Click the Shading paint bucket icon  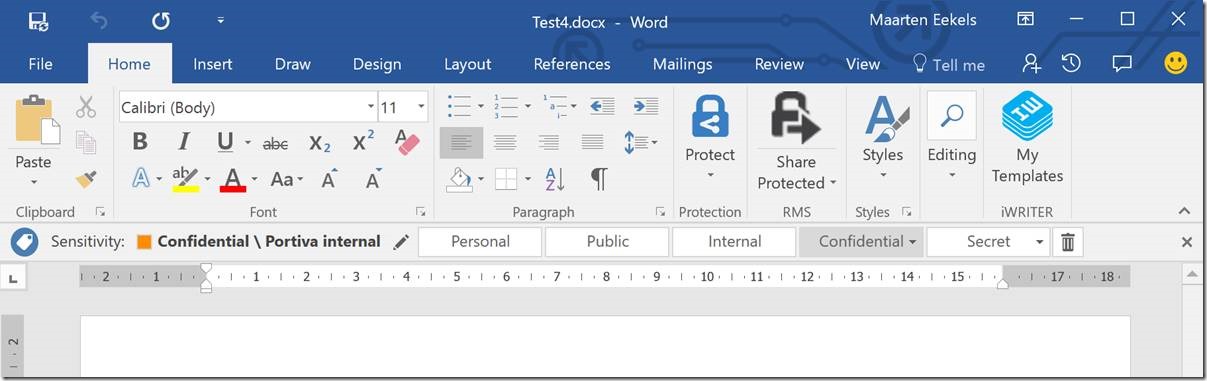pyautogui.click(x=459, y=179)
